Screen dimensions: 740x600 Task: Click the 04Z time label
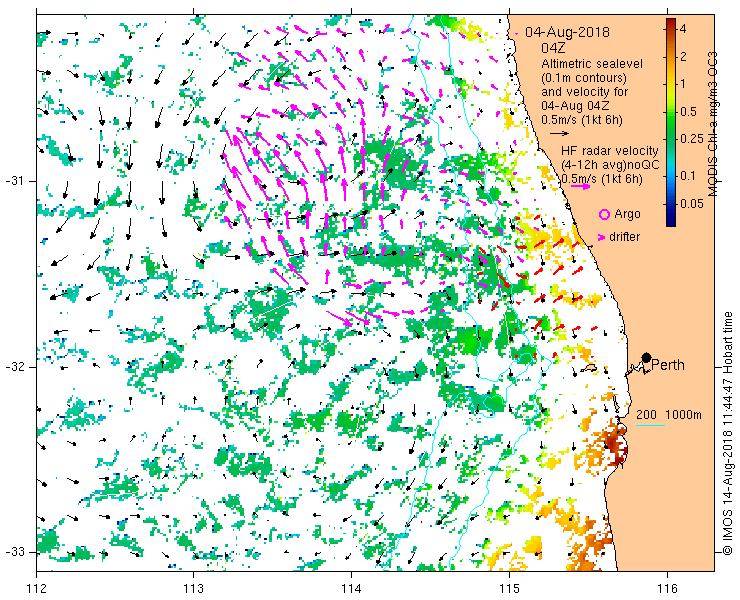pyautogui.click(x=553, y=48)
